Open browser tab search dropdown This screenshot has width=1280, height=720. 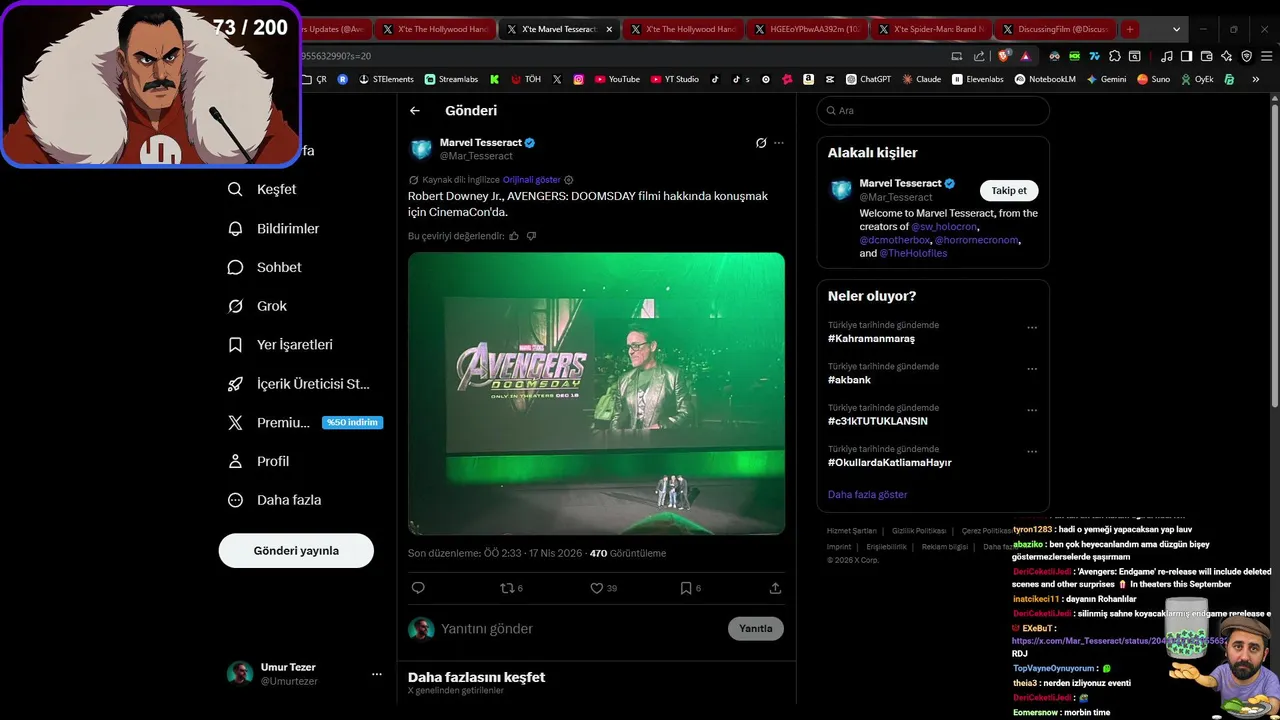click(1176, 30)
